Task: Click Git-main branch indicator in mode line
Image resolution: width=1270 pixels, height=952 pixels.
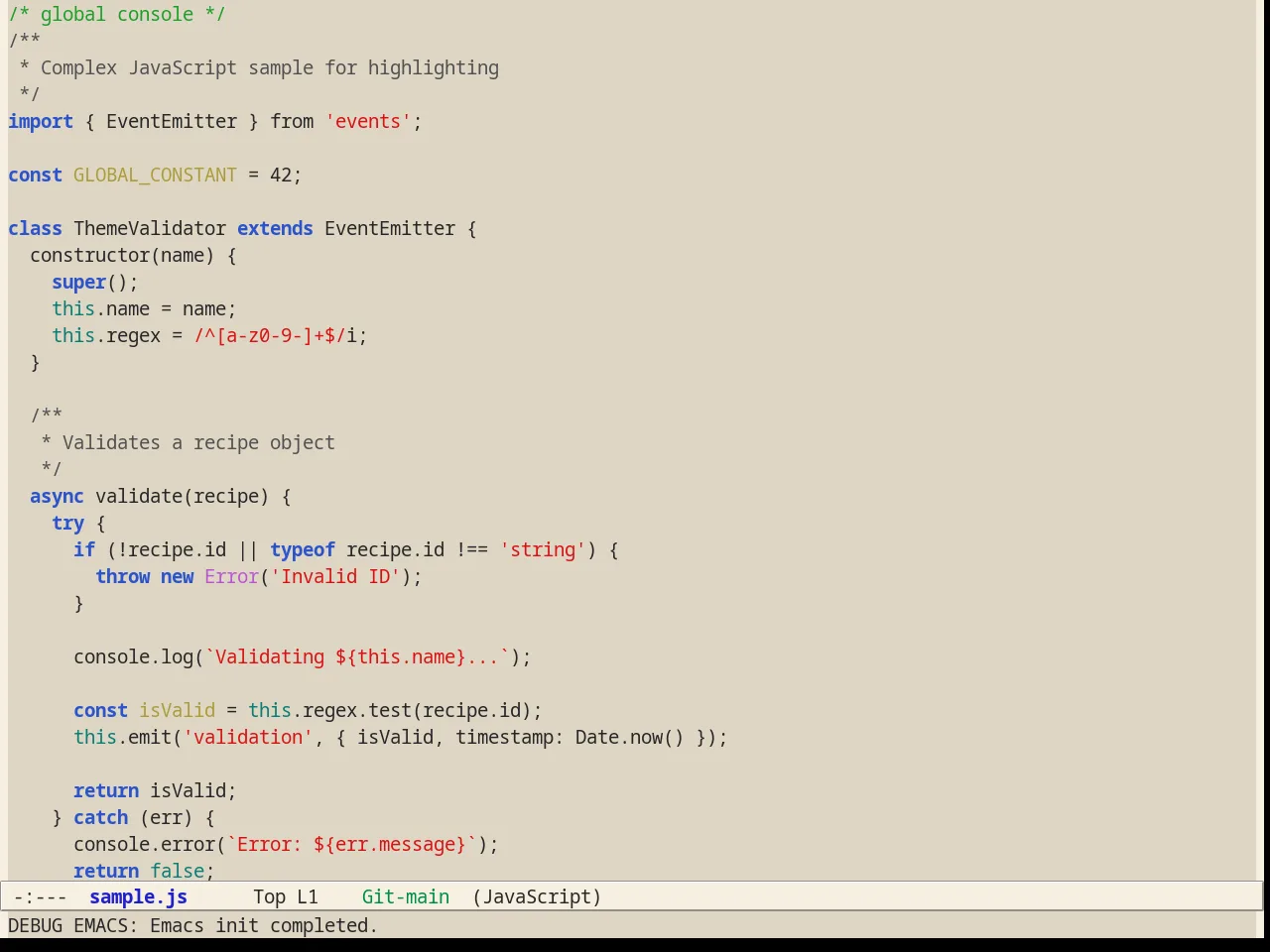Action: 406,896
